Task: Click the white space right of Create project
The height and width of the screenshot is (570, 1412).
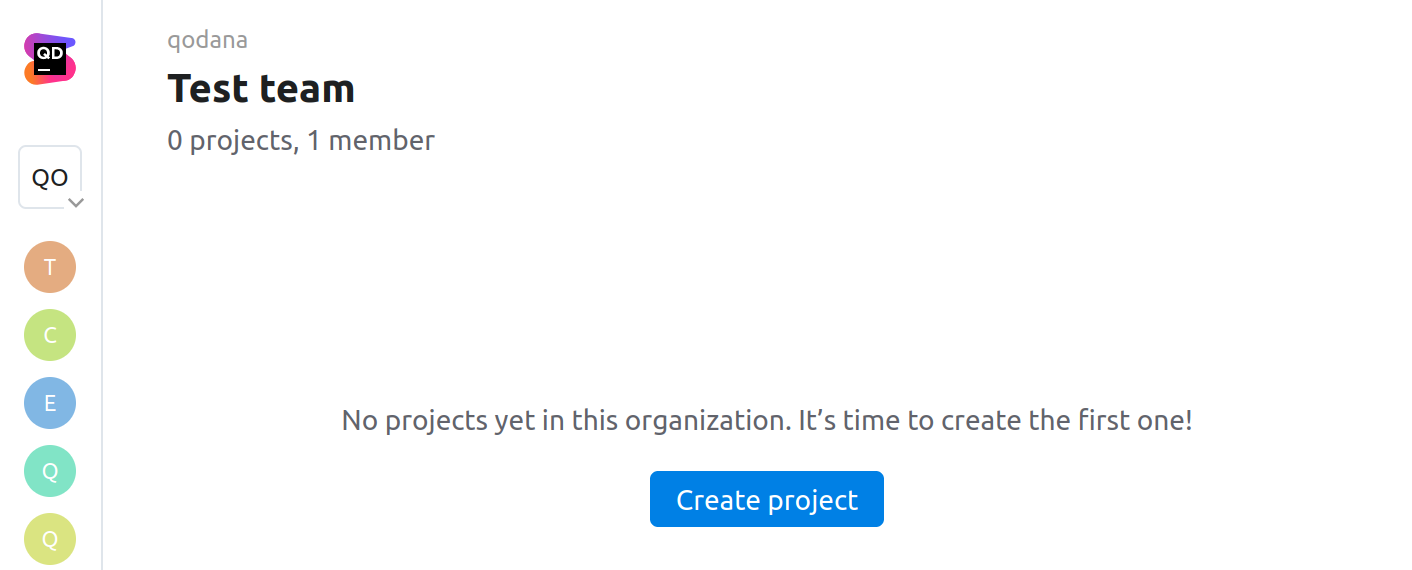Action: coord(1100,499)
